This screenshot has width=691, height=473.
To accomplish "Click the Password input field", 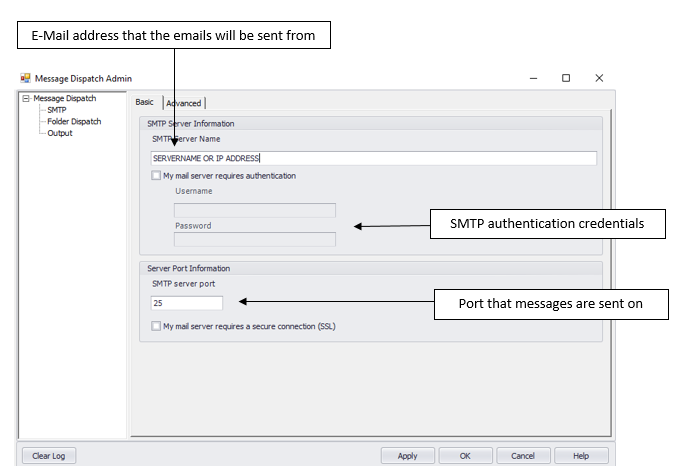I will 255,239.
